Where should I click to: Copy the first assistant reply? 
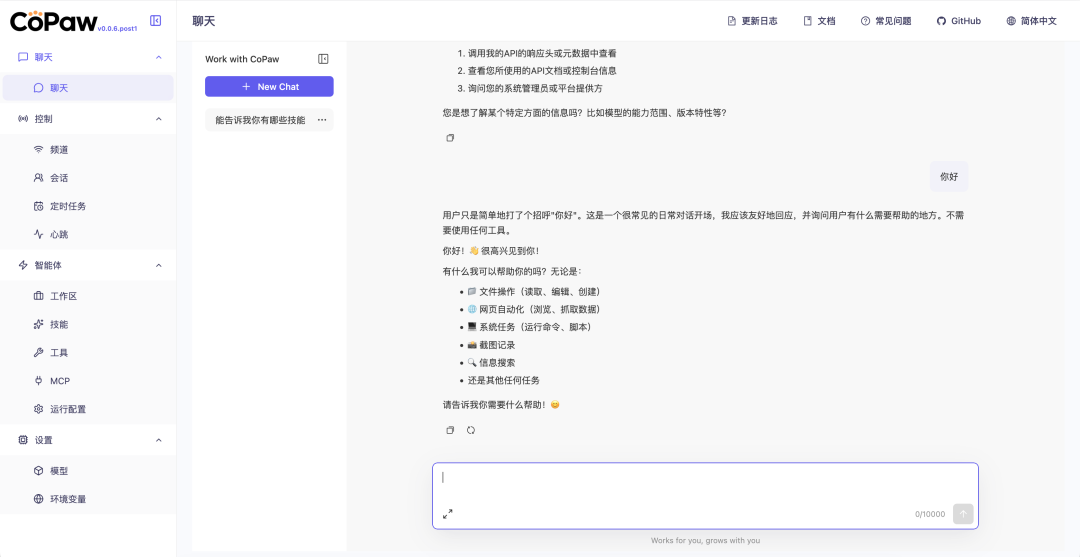[450, 138]
